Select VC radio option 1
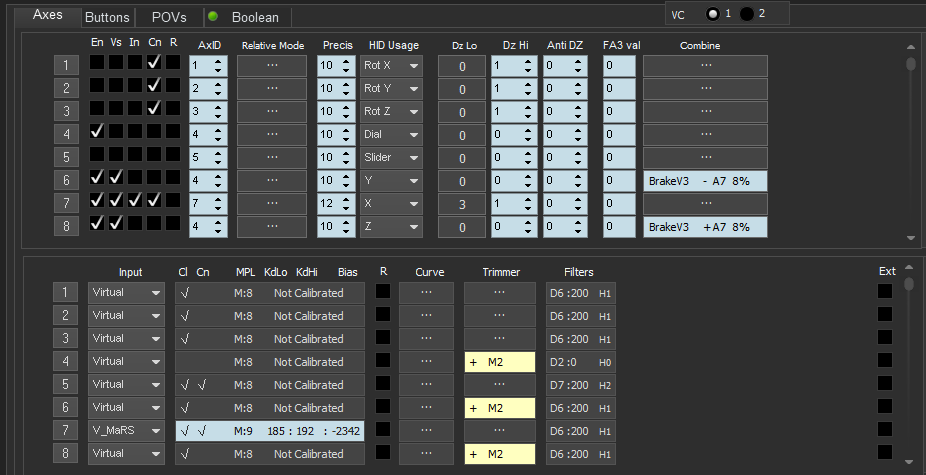Viewport: 926px width, 475px height. 713,14
